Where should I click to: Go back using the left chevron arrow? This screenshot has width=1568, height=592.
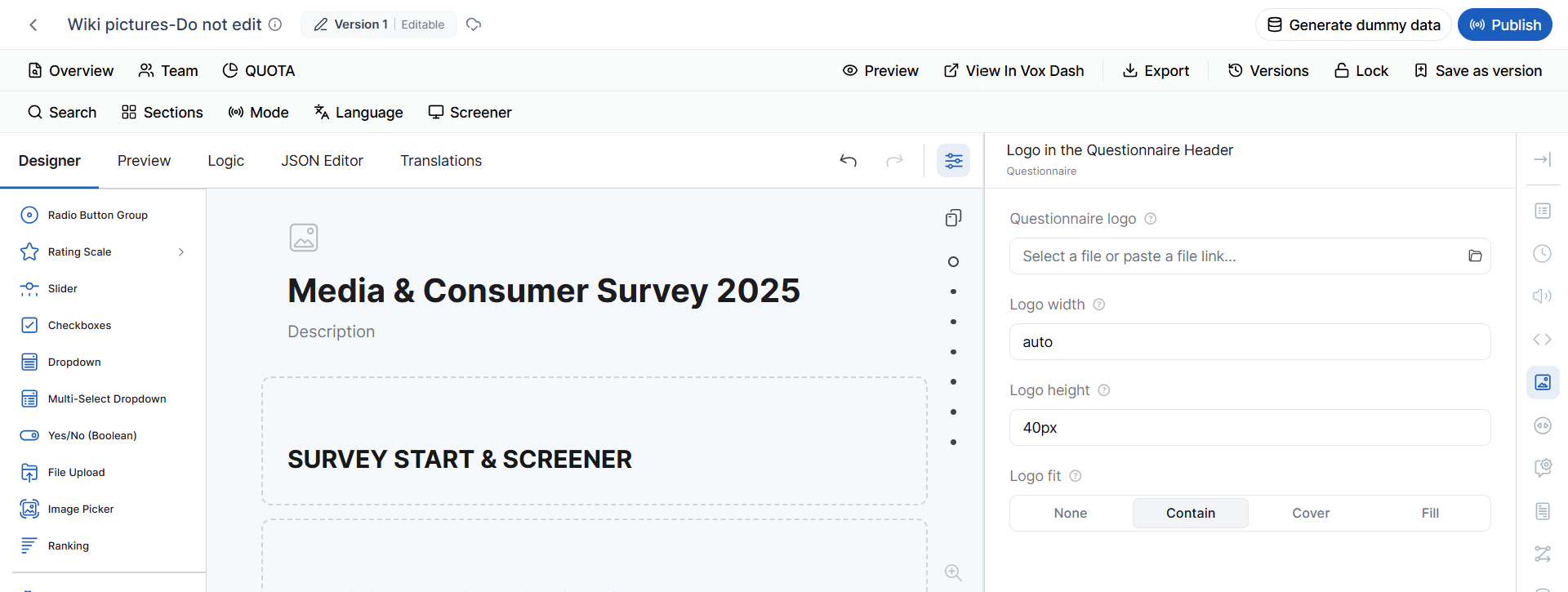[33, 24]
